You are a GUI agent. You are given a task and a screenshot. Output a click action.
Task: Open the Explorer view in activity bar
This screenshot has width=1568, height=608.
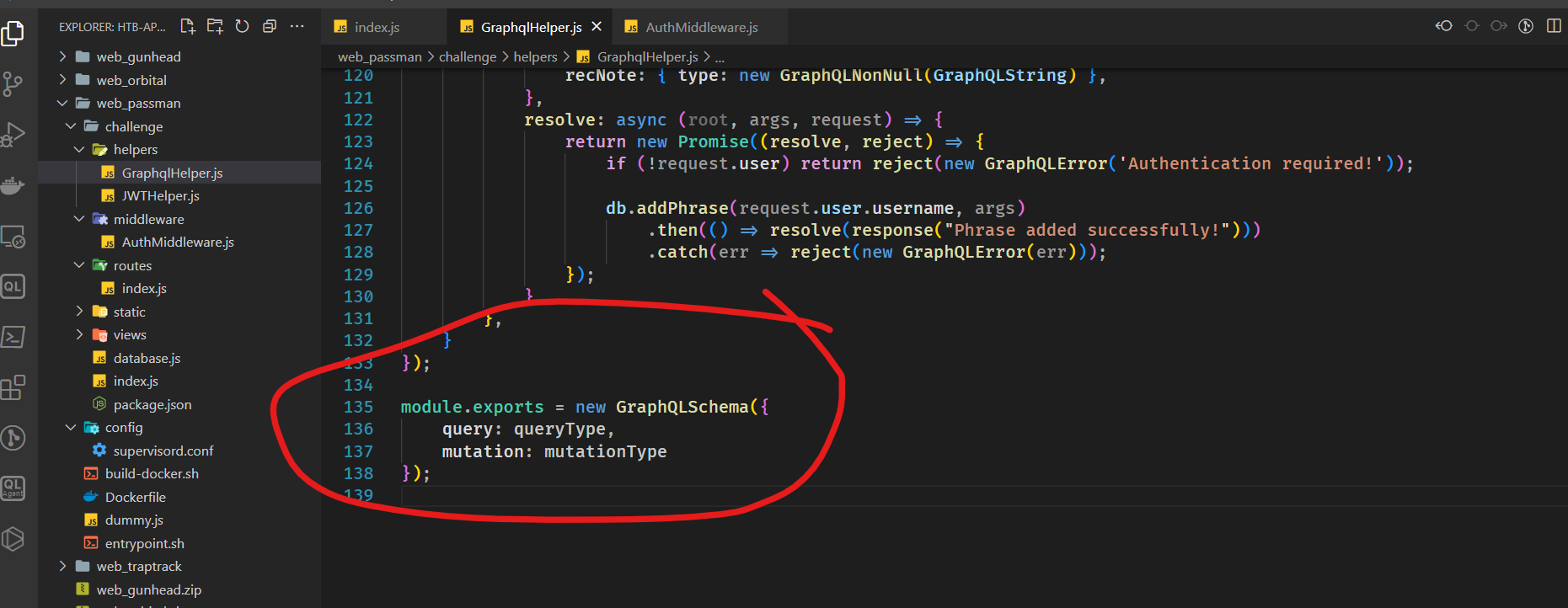click(x=13, y=34)
